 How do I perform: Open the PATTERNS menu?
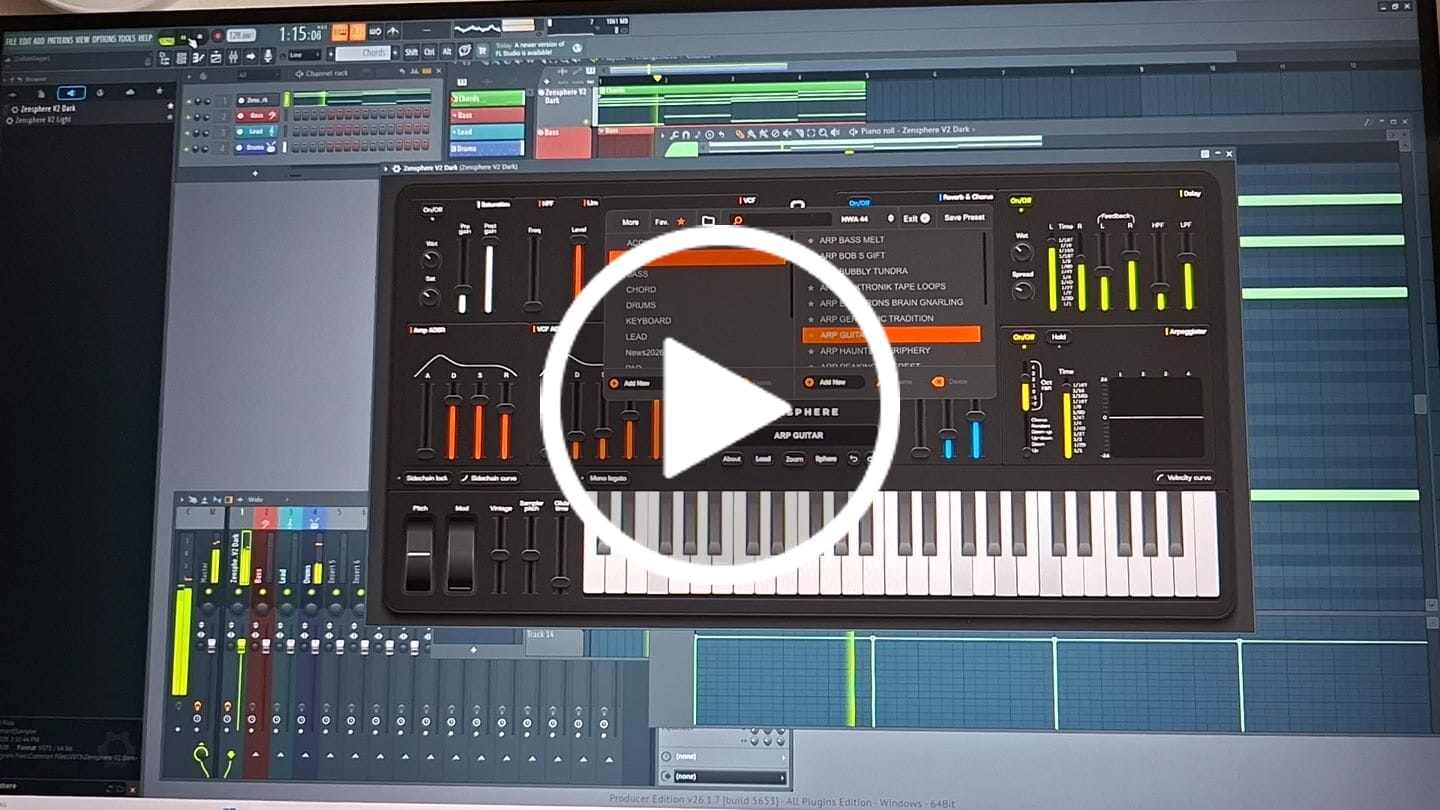click(60, 40)
